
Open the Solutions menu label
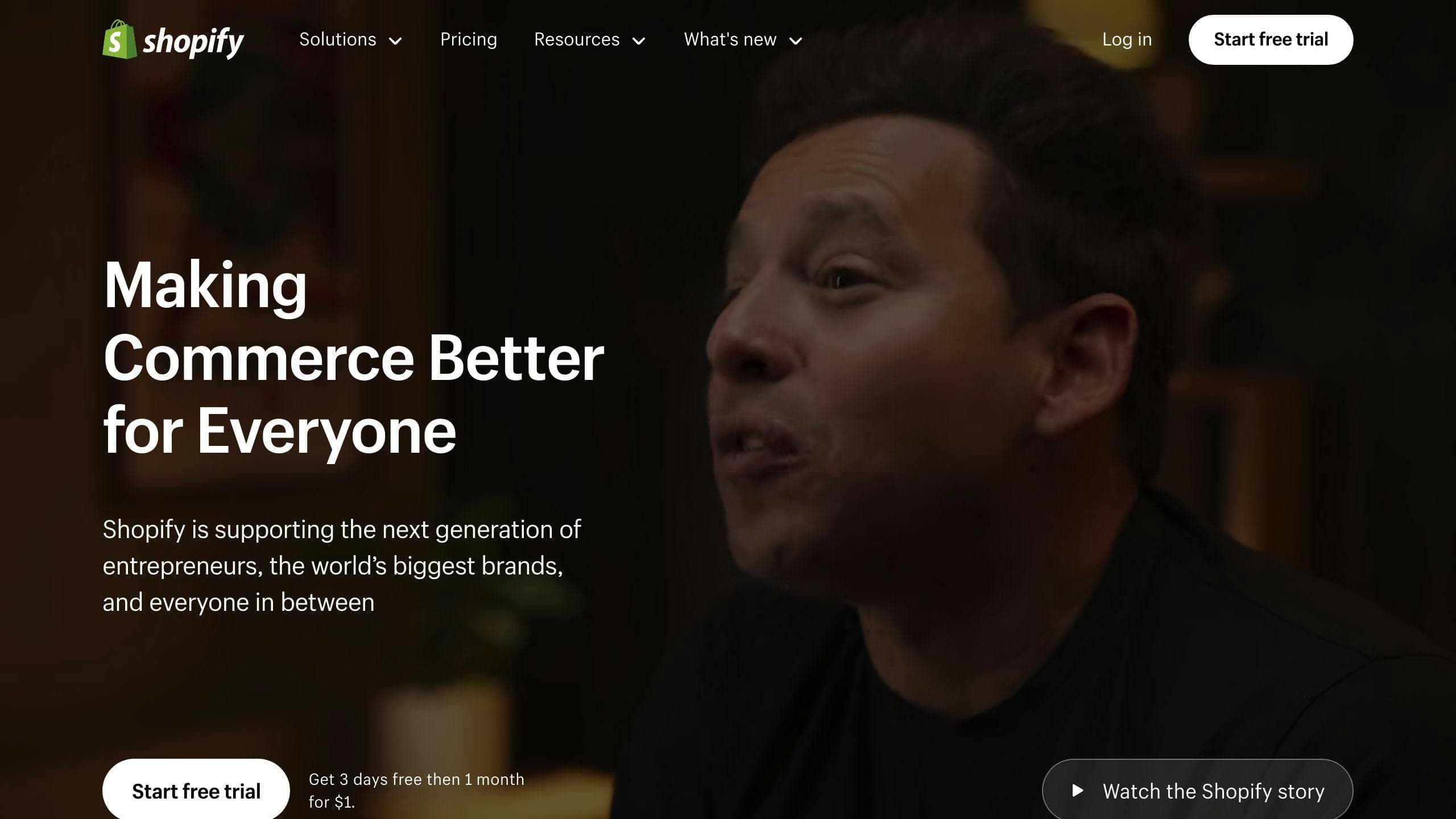tap(337, 39)
